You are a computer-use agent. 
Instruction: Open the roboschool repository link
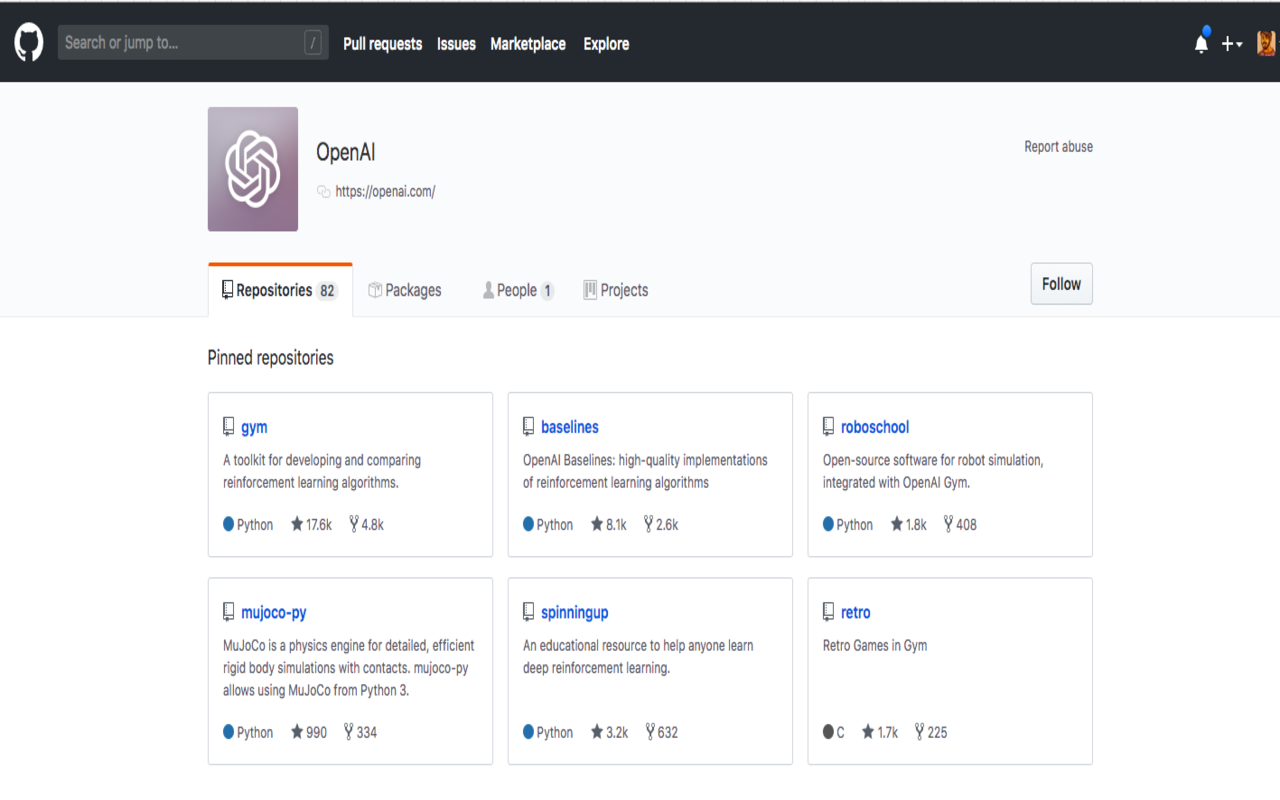pos(875,426)
